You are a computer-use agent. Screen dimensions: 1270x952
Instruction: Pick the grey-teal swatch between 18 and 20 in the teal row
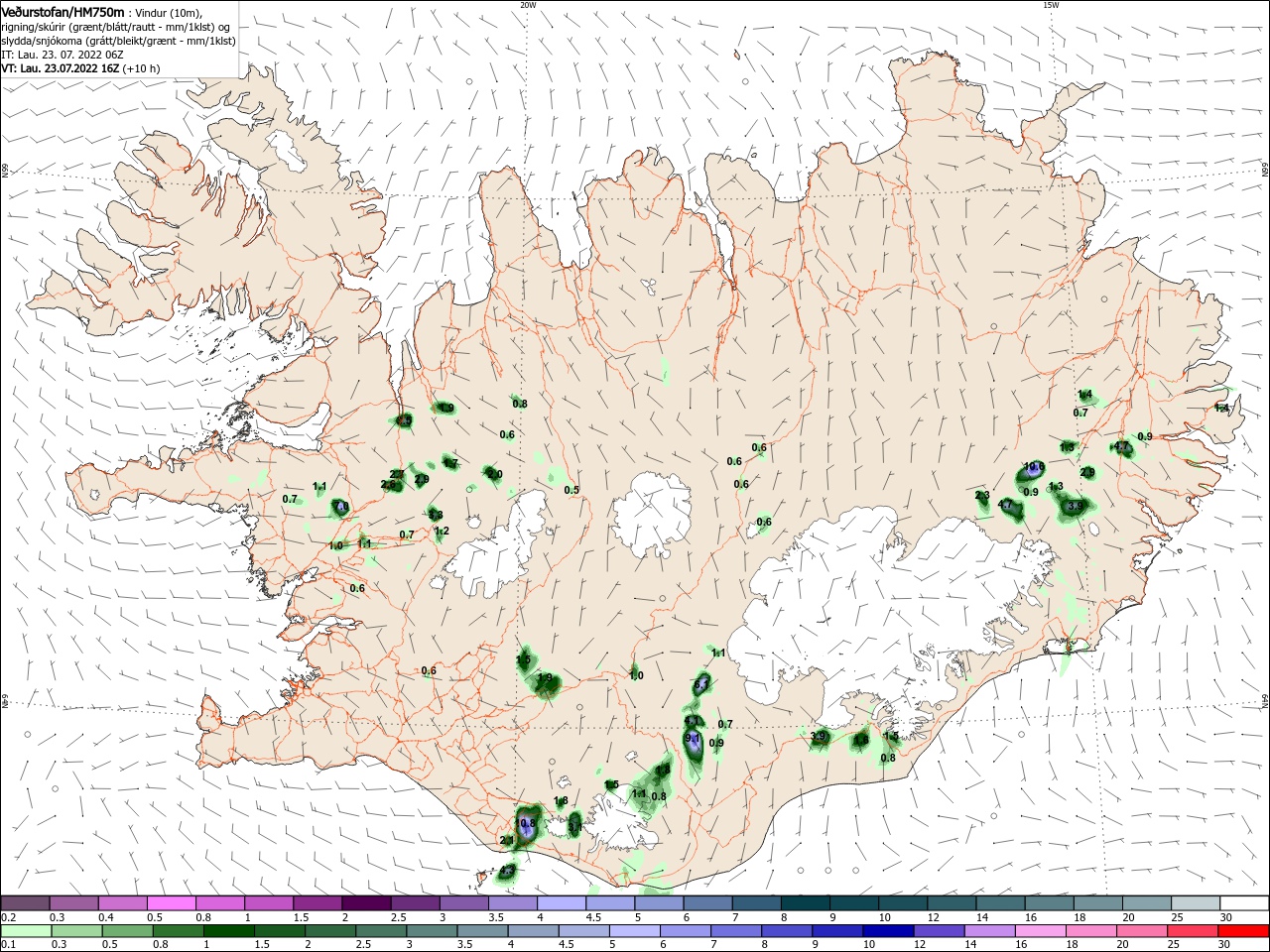[1099, 903]
